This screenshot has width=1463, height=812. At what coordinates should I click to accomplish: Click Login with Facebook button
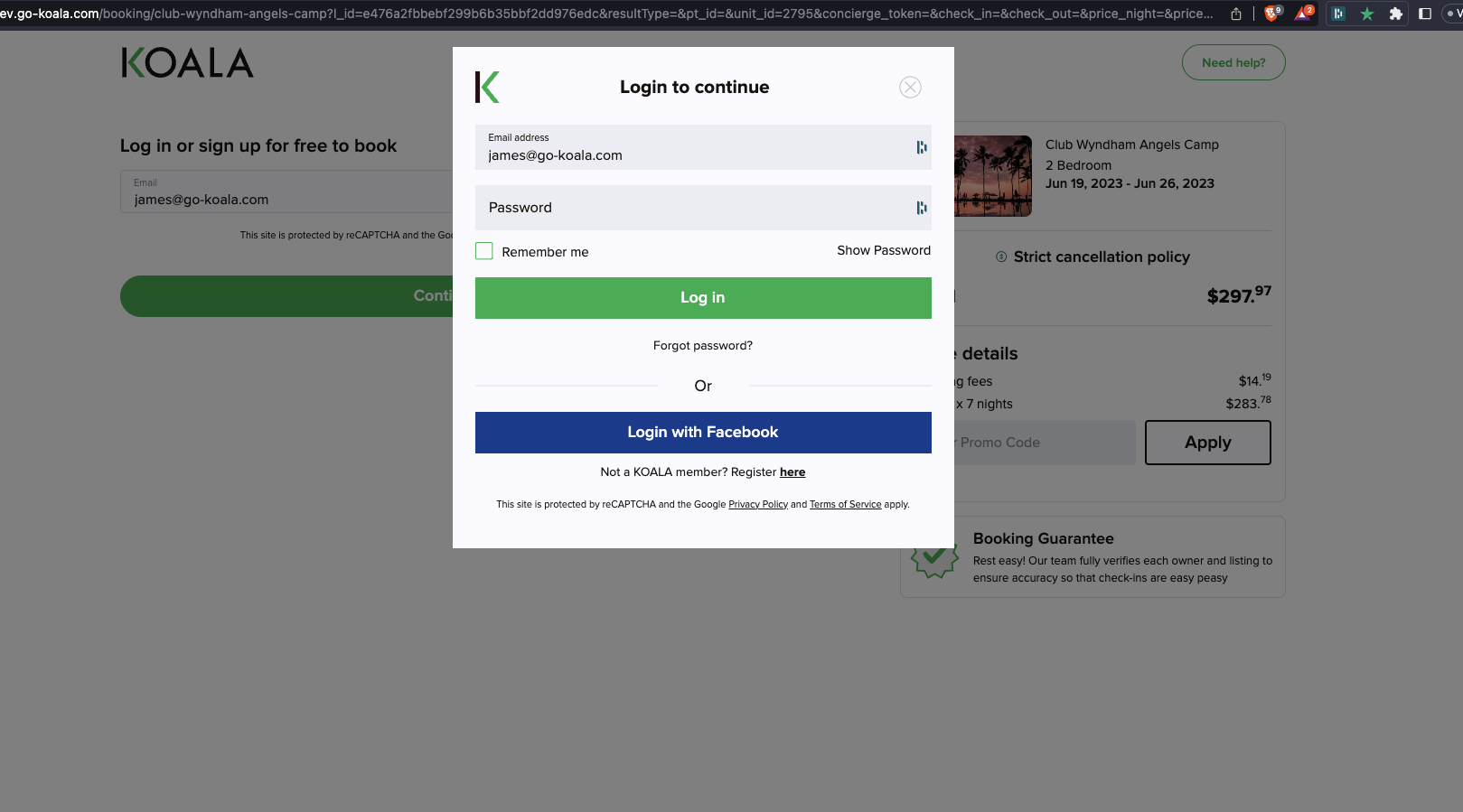(x=703, y=433)
